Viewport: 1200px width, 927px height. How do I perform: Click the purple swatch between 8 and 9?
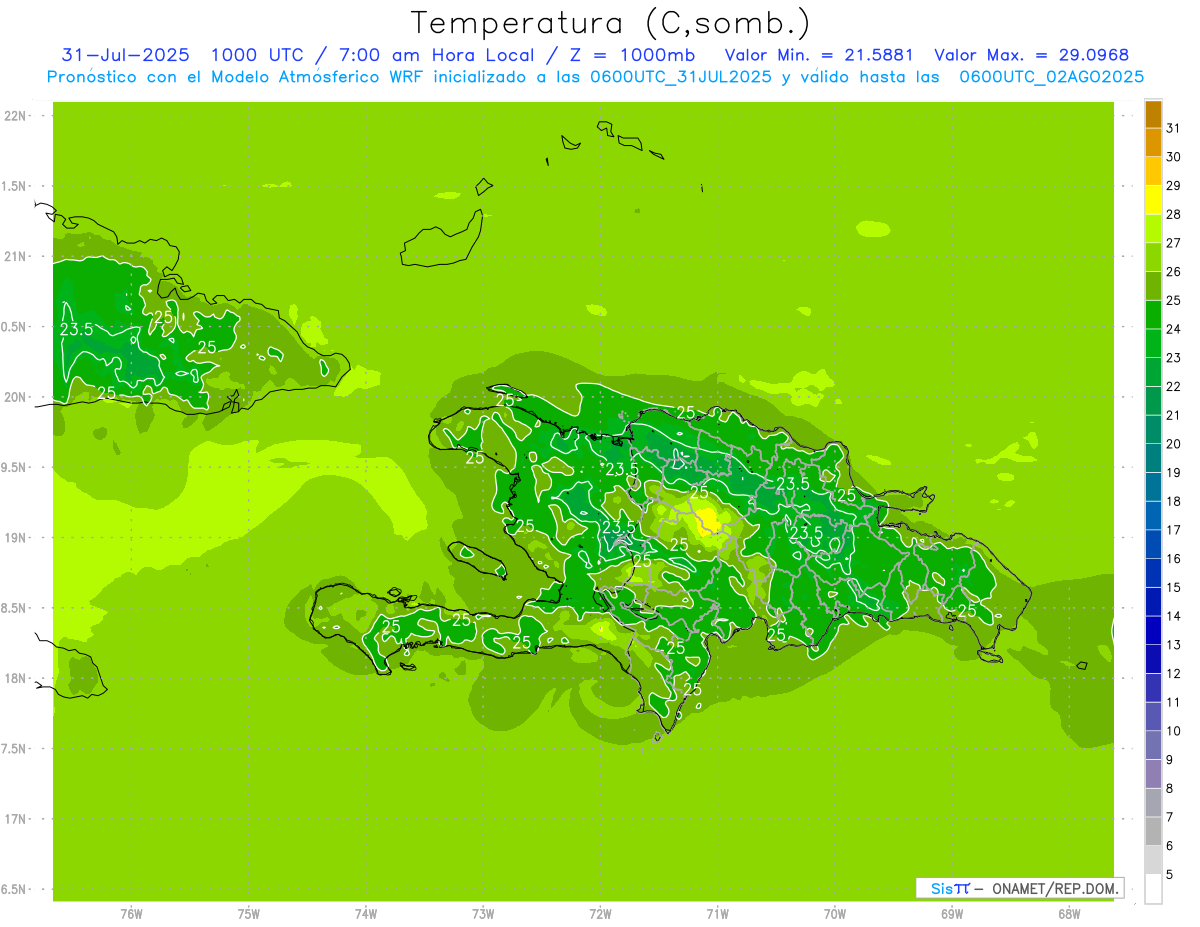(x=1153, y=774)
